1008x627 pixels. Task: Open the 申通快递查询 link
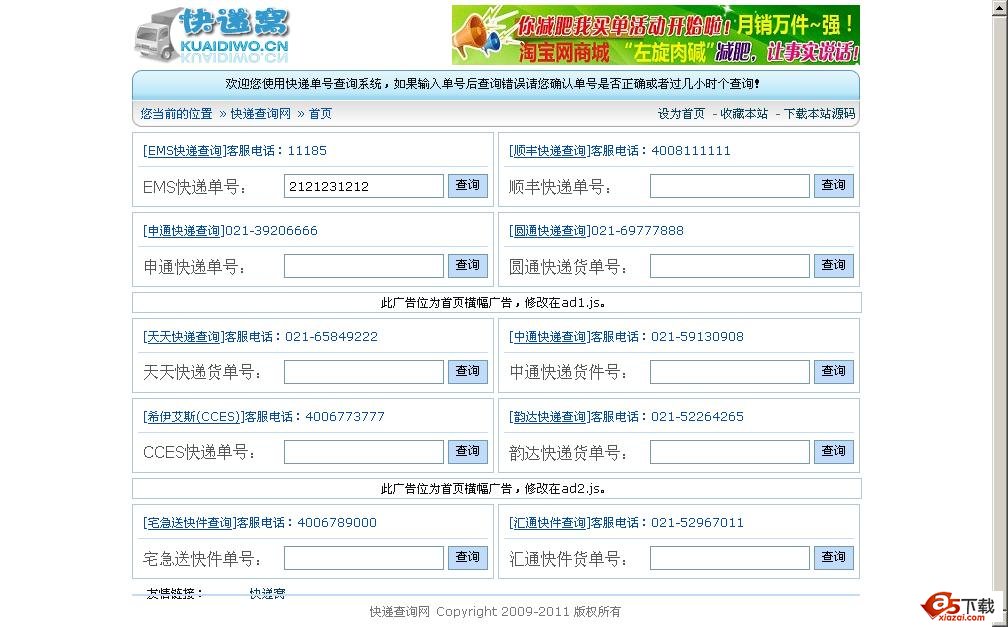click(184, 230)
